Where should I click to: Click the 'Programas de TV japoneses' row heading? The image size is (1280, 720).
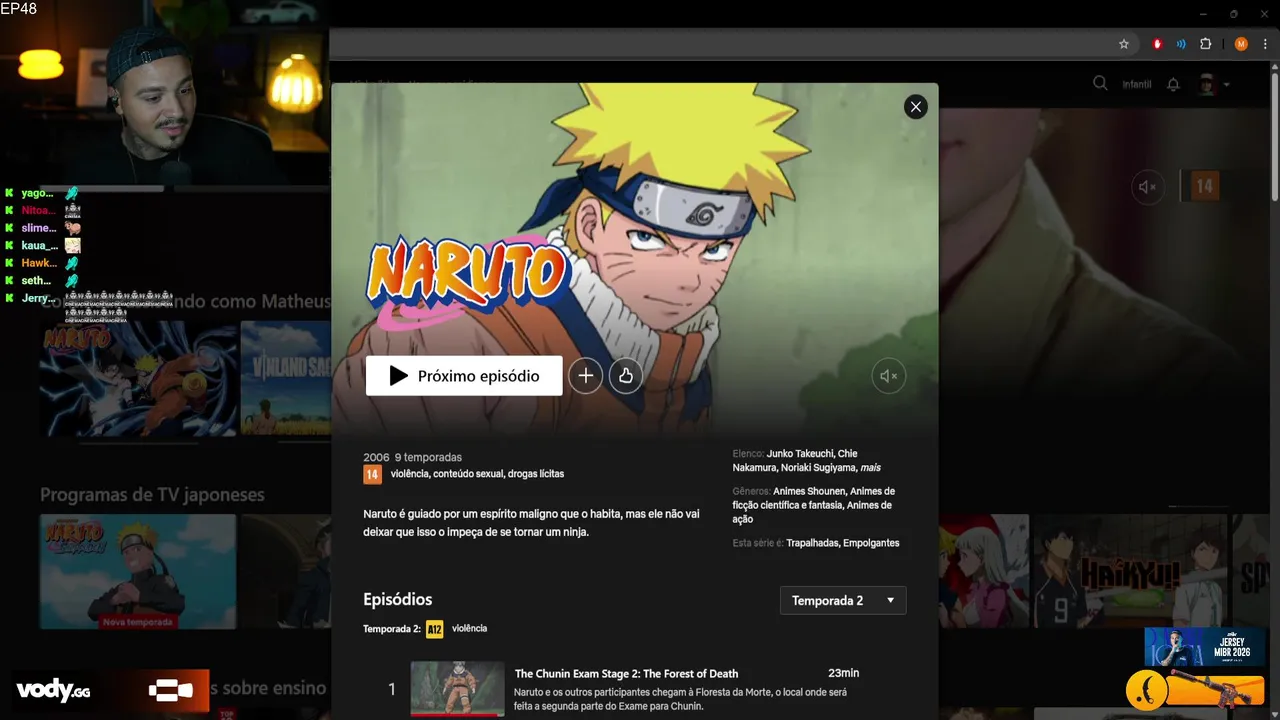(x=152, y=495)
